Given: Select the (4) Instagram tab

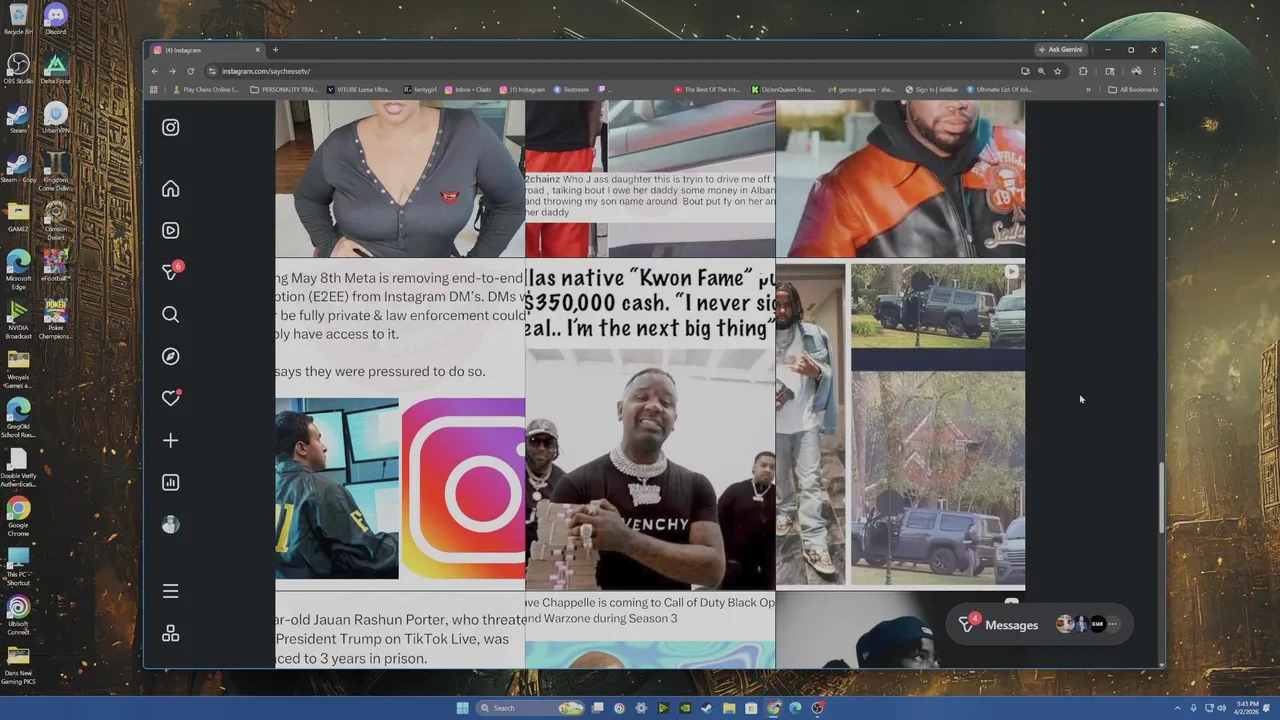Looking at the screenshot, I should click(x=205, y=49).
